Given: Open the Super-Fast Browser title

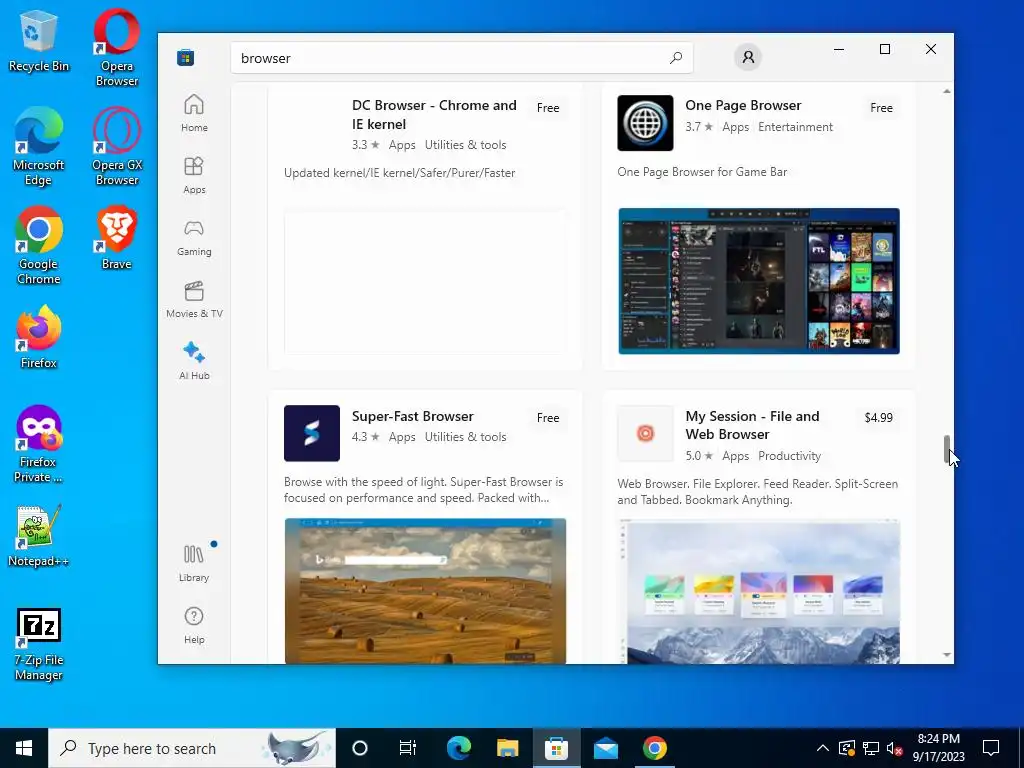Looking at the screenshot, I should tap(413, 416).
